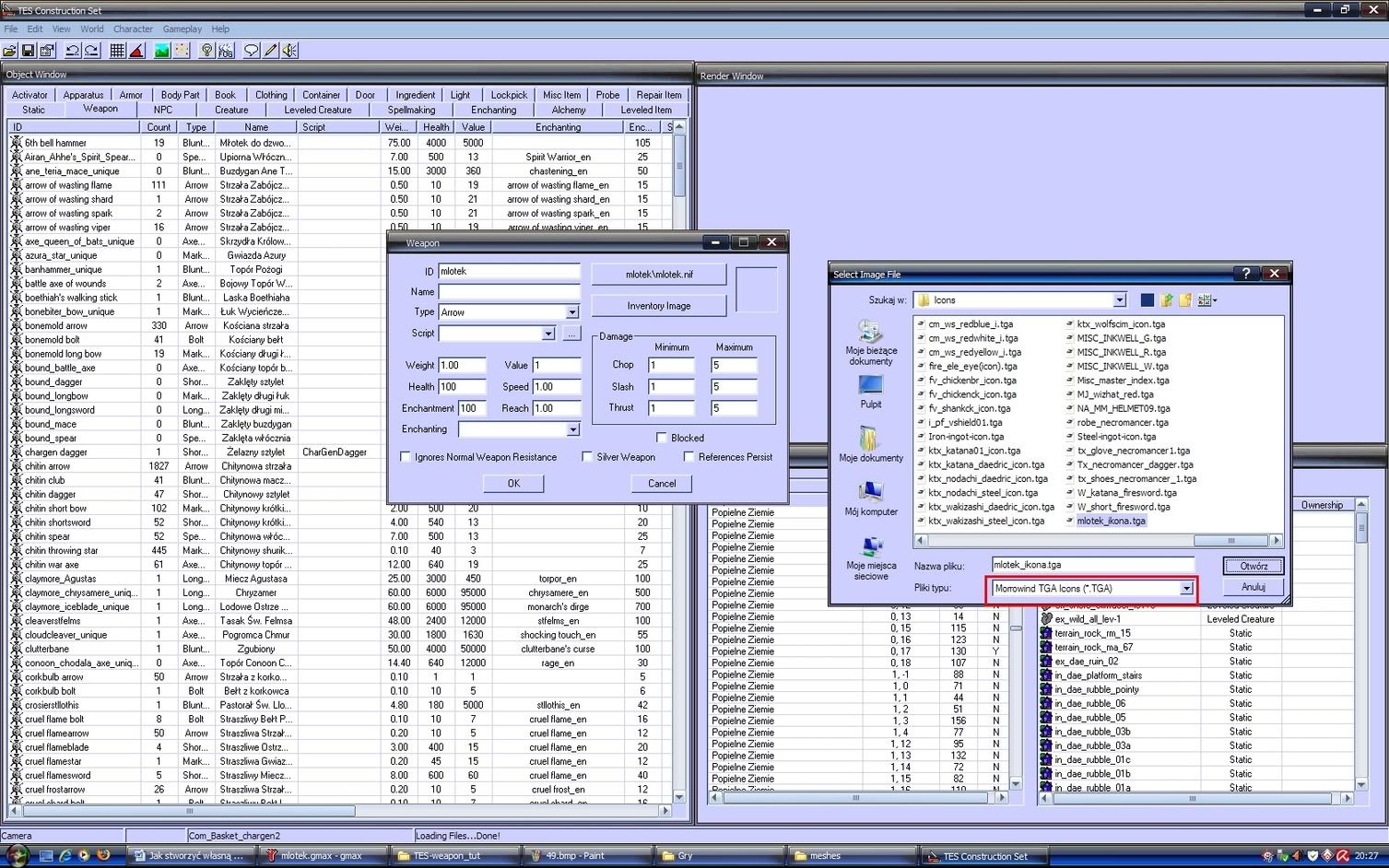Create new folder icon in file dialog
The image size is (1389, 868).
[x=1185, y=299]
